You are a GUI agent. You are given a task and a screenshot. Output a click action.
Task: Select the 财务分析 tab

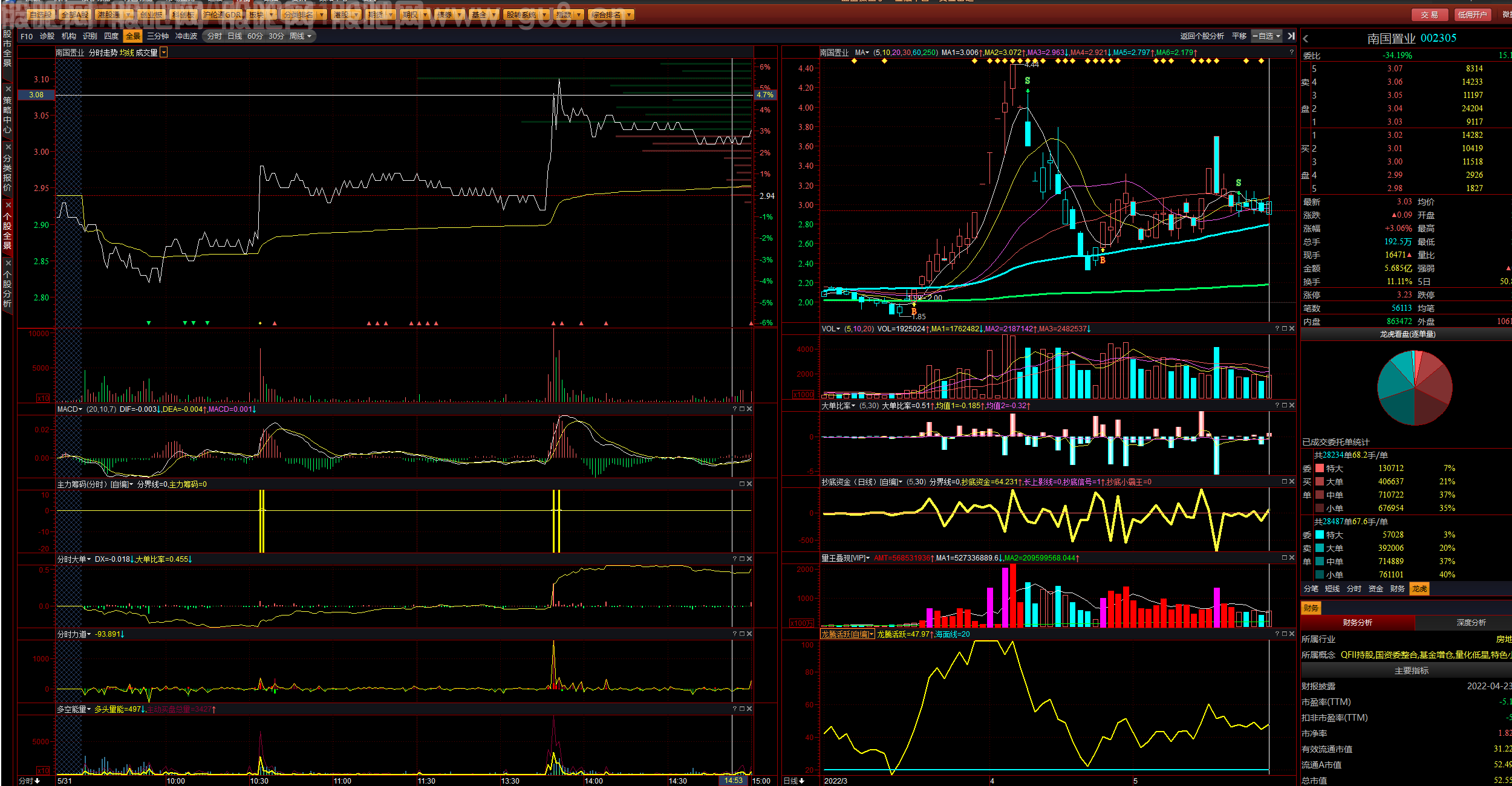click(1358, 623)
